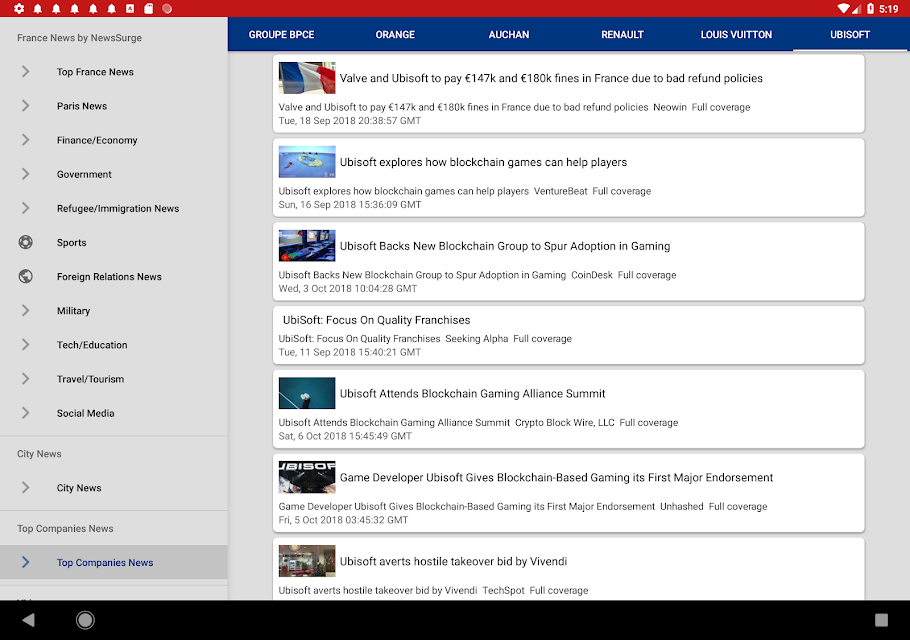Open the UbiSoft Focus On Quality Franchises card
Image resolution: width=910 pixels, height=640 pixels.
pos(569,335)
